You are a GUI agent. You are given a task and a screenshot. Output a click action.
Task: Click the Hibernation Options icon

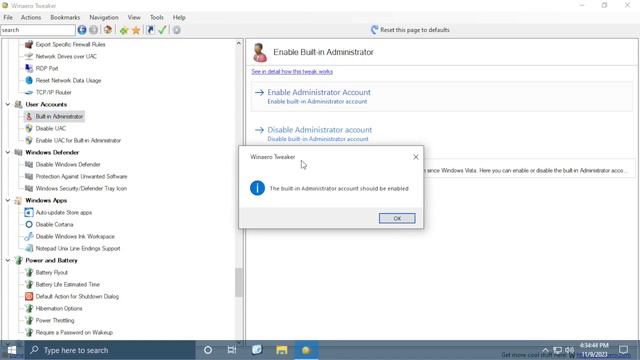click(29, 308)
